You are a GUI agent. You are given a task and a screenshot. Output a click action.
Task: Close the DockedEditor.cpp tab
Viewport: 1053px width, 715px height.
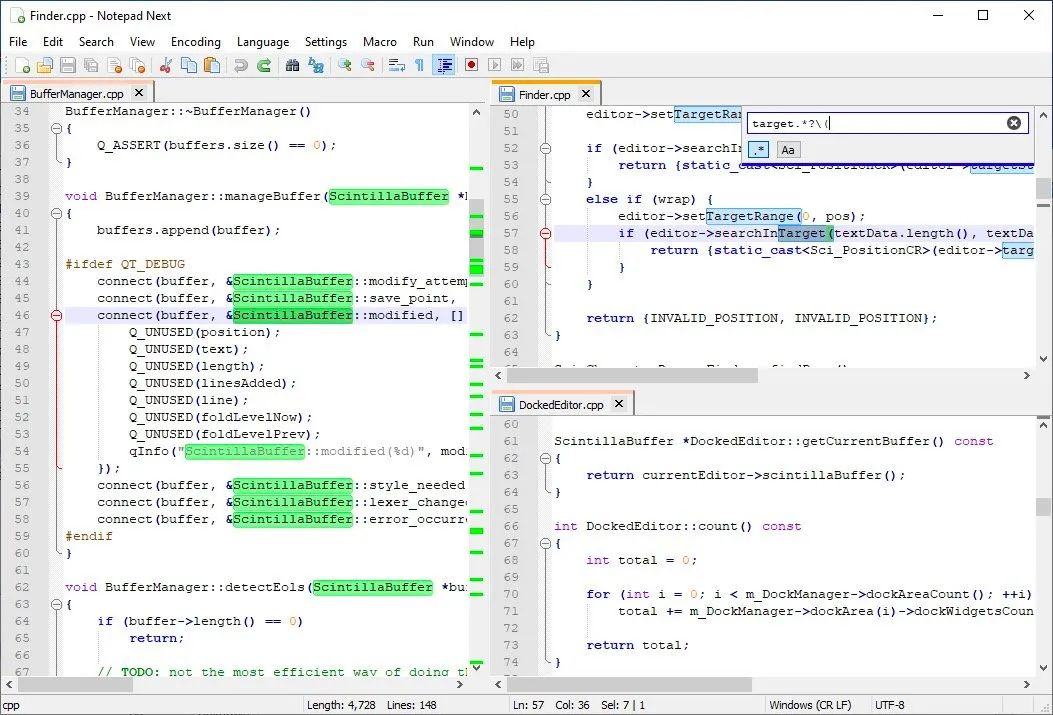[619, 404]
